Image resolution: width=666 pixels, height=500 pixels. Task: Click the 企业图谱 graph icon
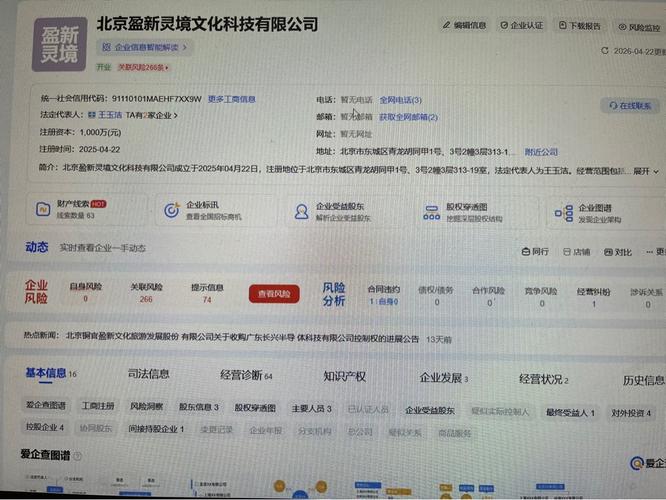coord(564,213)
